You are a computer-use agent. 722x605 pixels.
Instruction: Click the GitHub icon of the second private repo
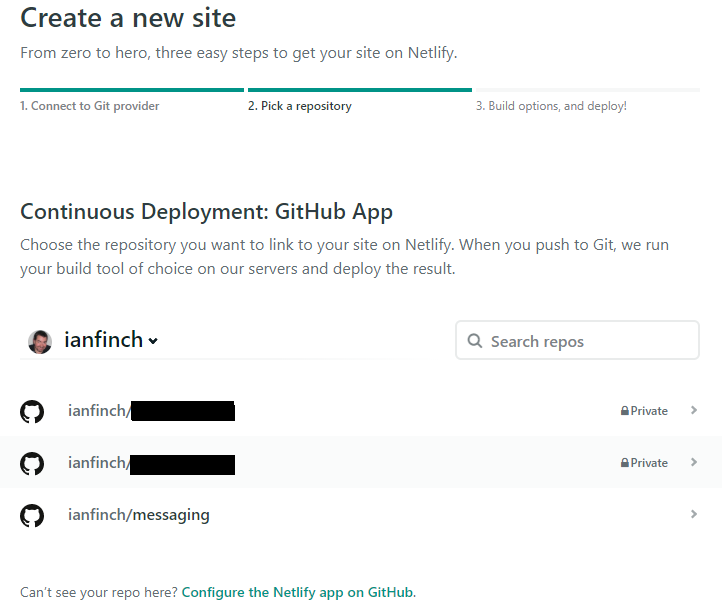click(32, 463)
